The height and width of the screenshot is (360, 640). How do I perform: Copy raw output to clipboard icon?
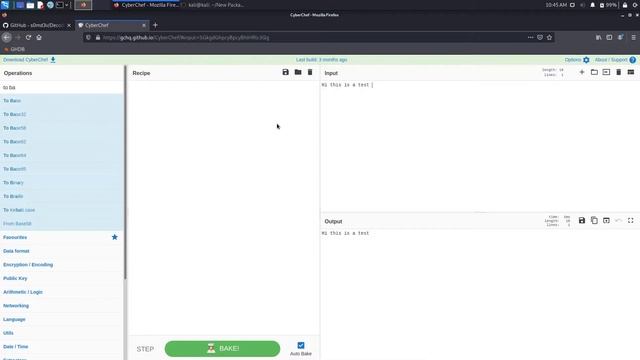[x=594, y=220]
